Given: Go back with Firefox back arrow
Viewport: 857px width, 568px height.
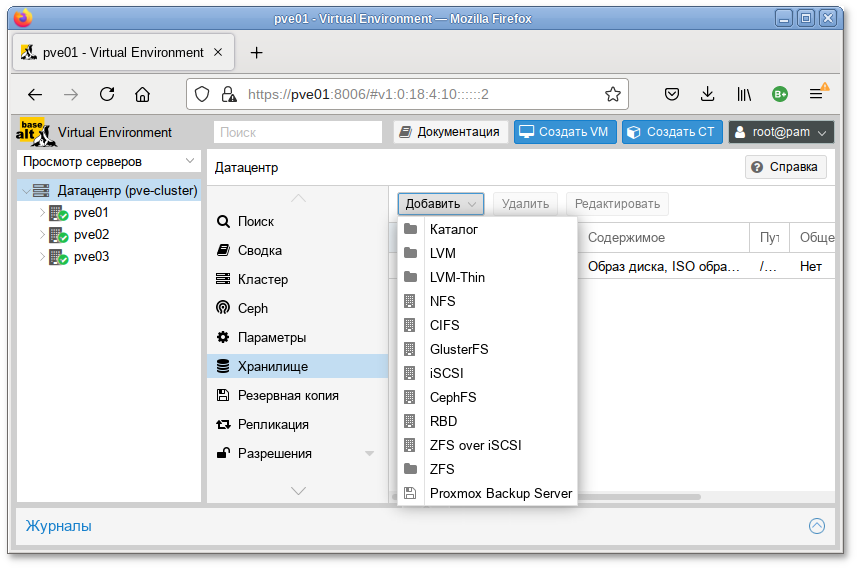Looking at the screenshot, I should [x=35, y=95].
